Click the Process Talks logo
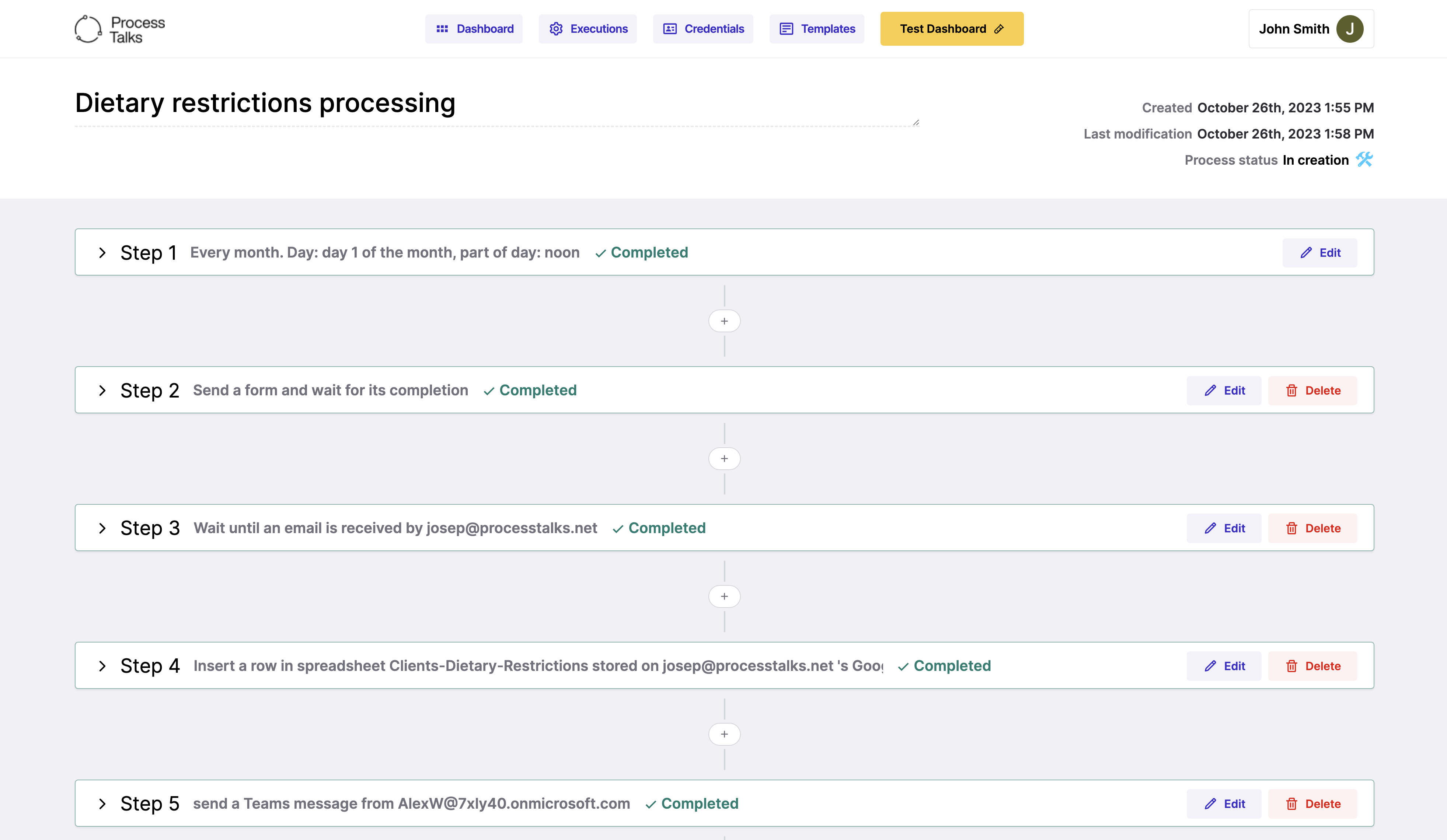Screen dimensions: 1447x840 pyautogui.click(x=119, y=29)
